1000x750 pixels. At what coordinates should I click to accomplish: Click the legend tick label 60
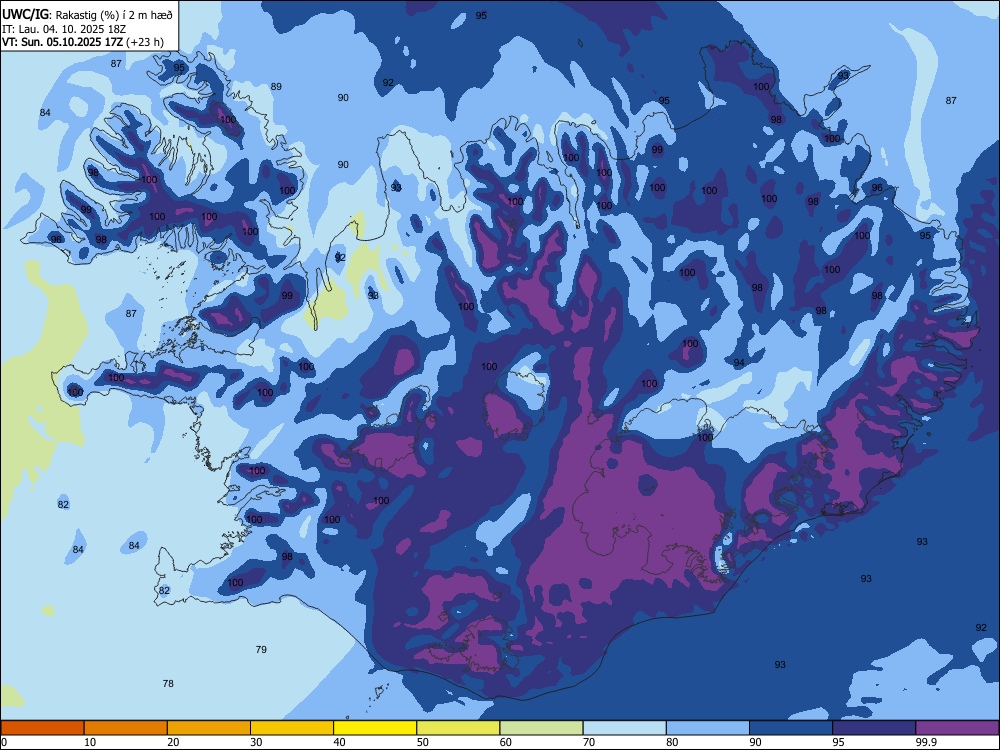click(x=506, y=742)
